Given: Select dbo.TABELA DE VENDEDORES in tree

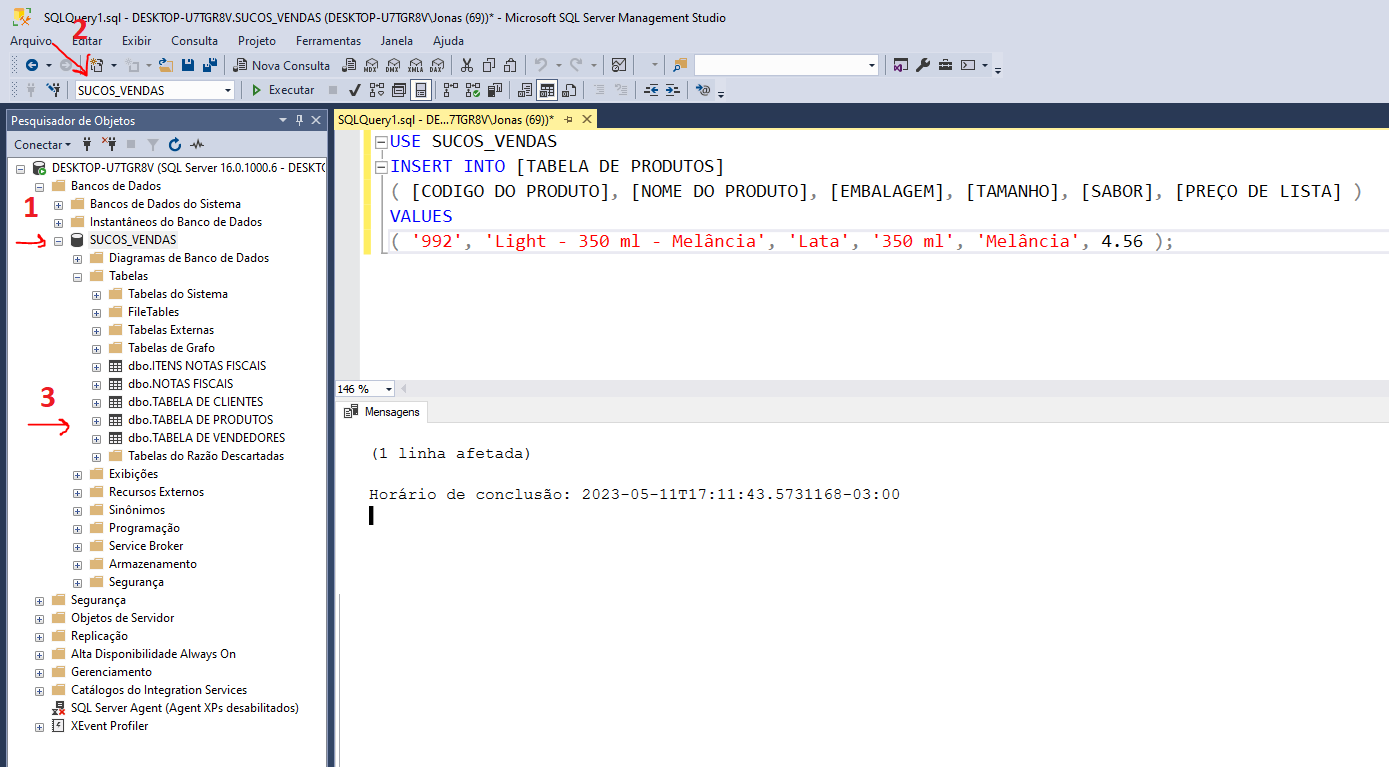Looking at the screenshot, I should (x=207, y=438).
